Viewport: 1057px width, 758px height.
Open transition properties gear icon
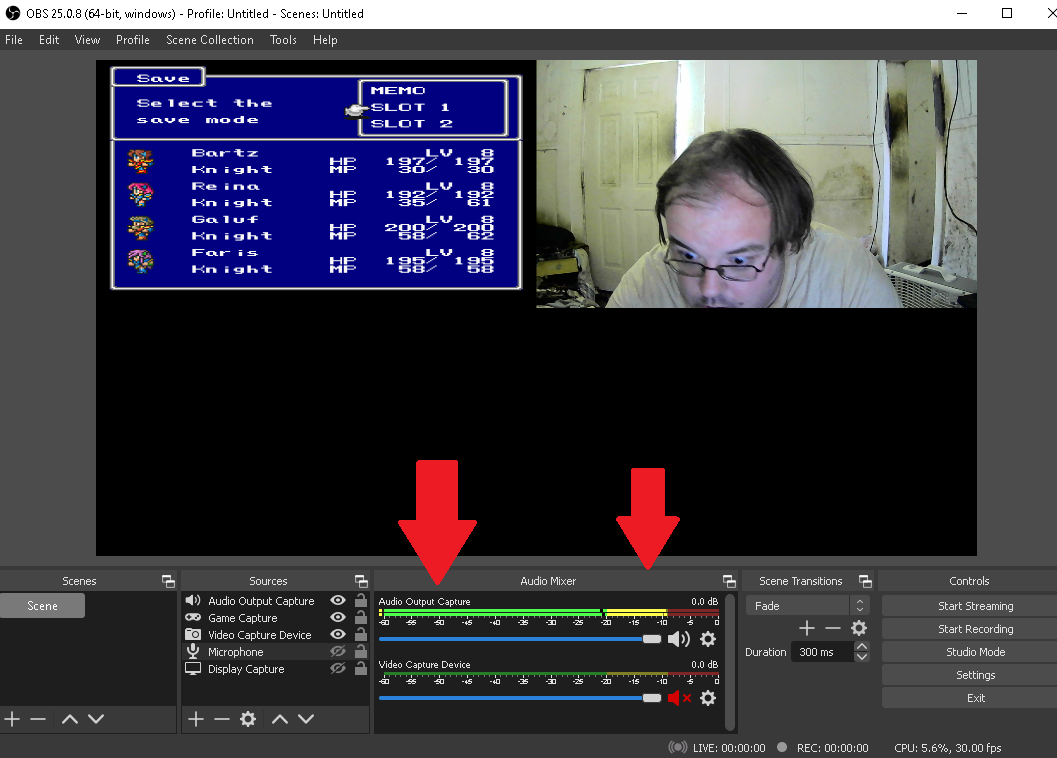859,629
